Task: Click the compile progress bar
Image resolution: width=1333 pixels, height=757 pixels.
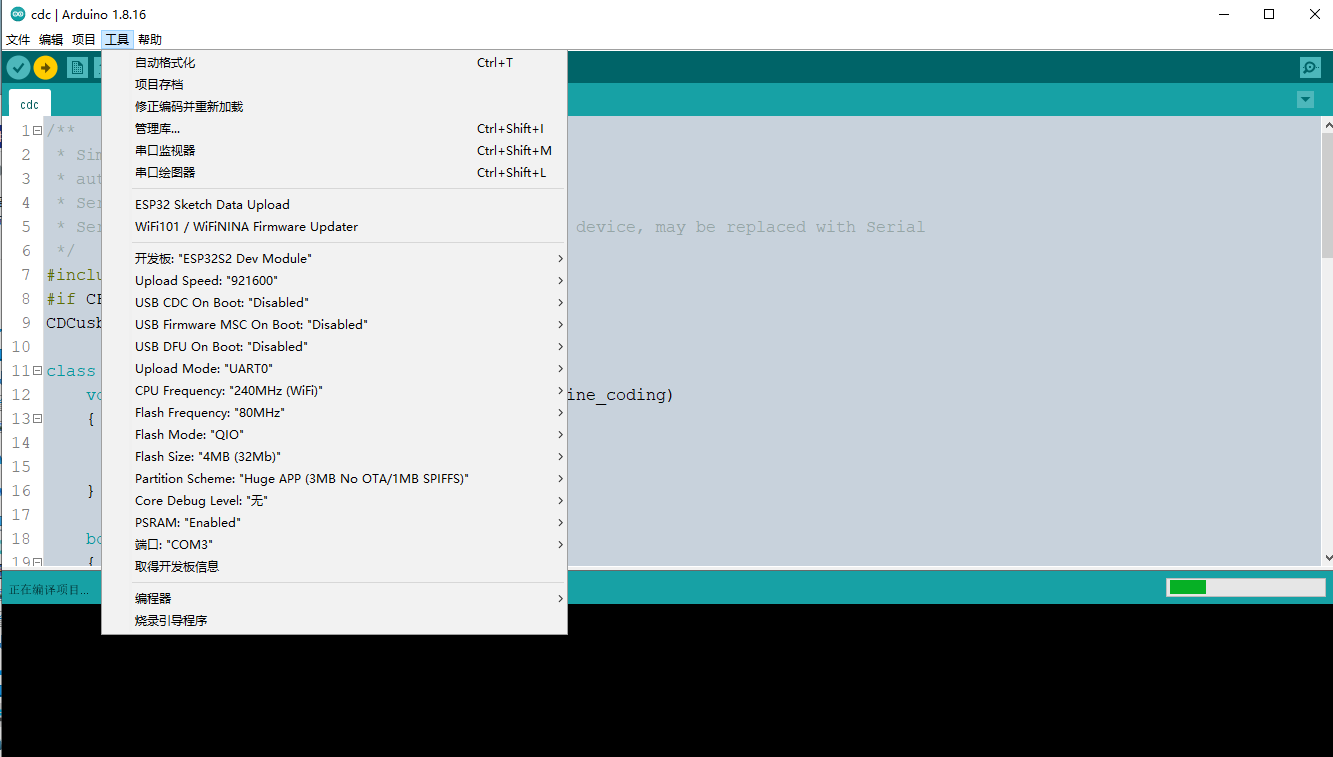Action: click(1246, 587)
